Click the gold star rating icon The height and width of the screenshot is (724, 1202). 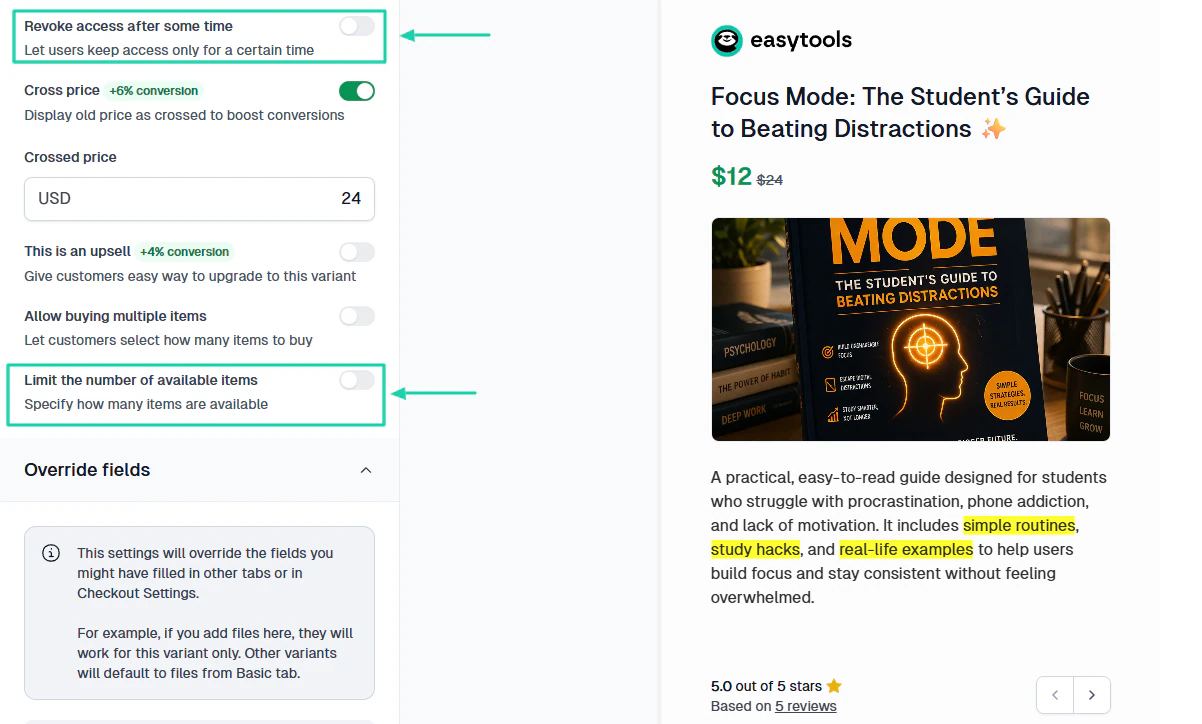click(x=834, y=686)
